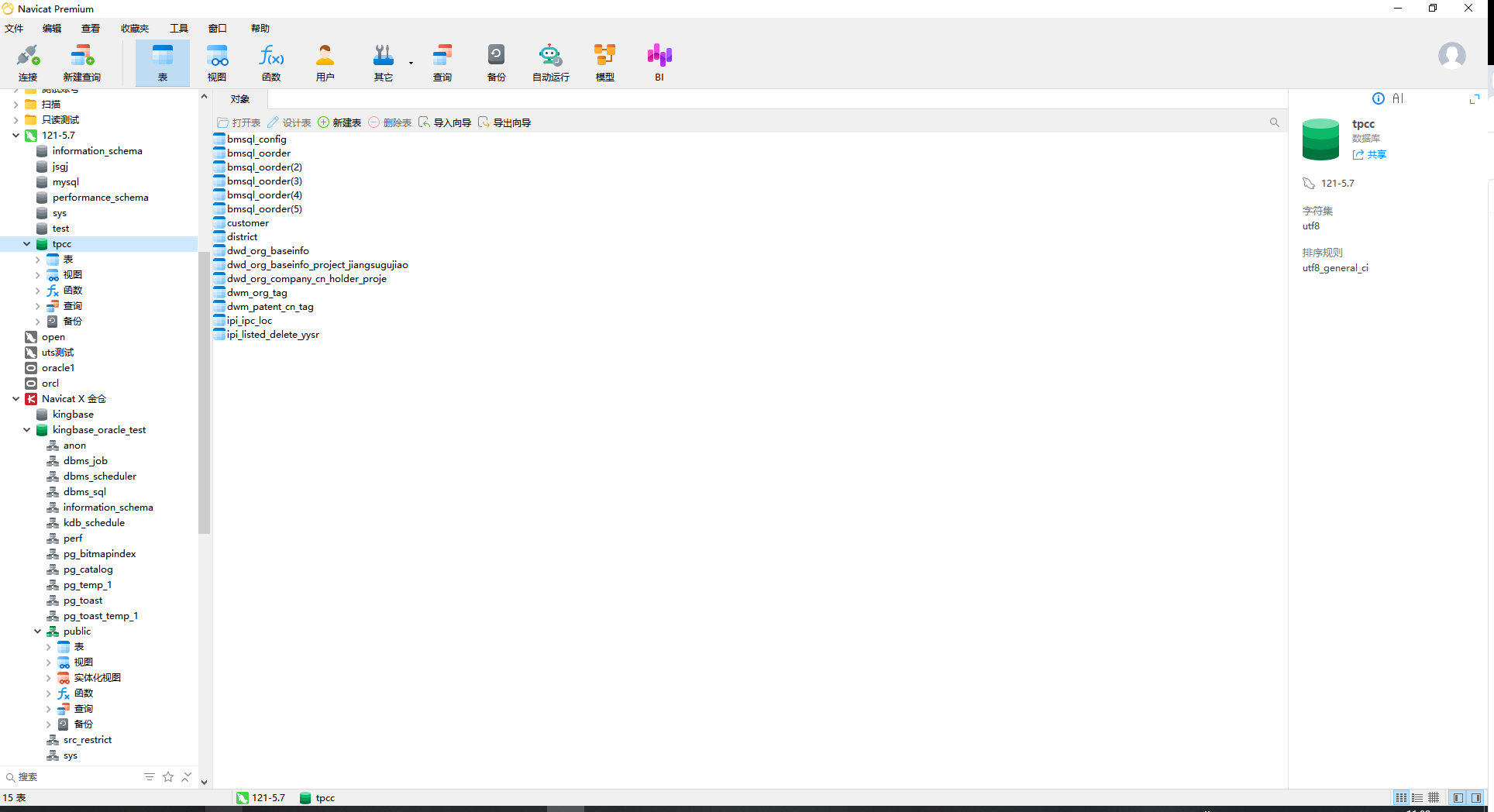Image resolution: width=1494 pixels, height=812 pixels.
Task: Switch to ER diagram grid view
Action: (1434, 798)
